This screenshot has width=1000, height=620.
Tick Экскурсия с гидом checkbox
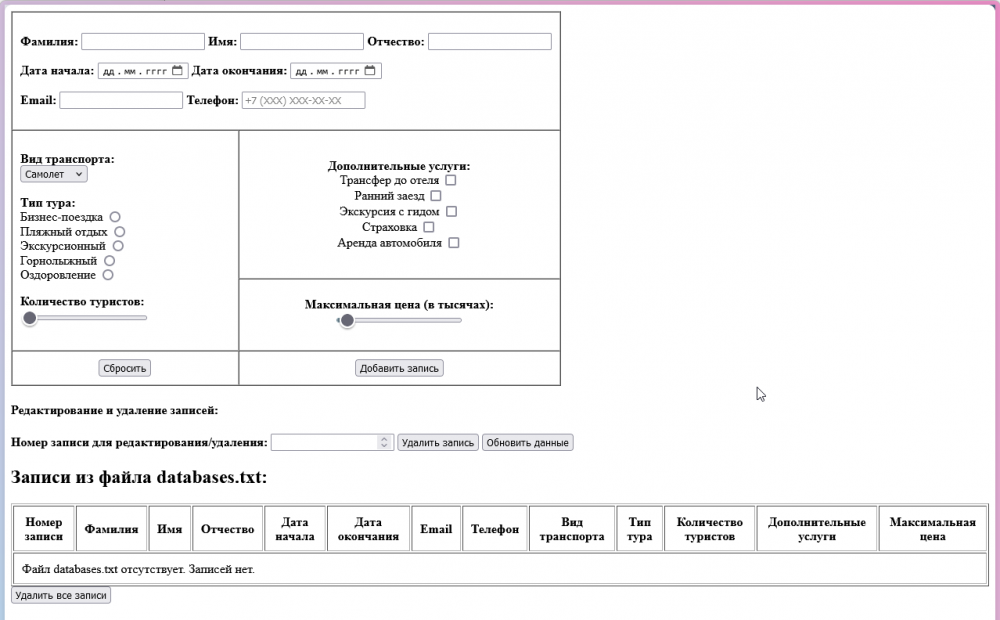click(x=451, y=212)
